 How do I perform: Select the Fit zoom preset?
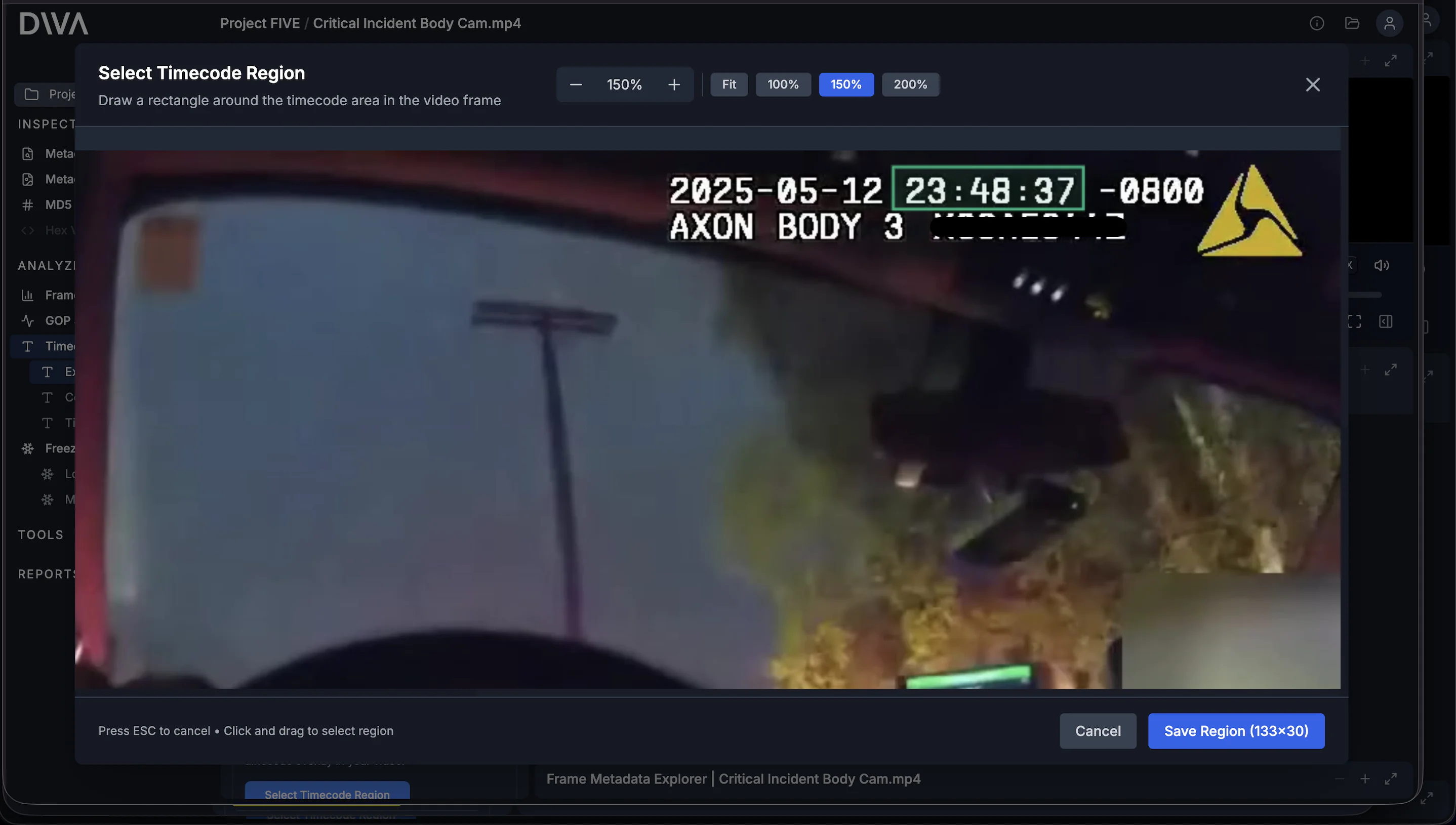click(x=729, y=85)
